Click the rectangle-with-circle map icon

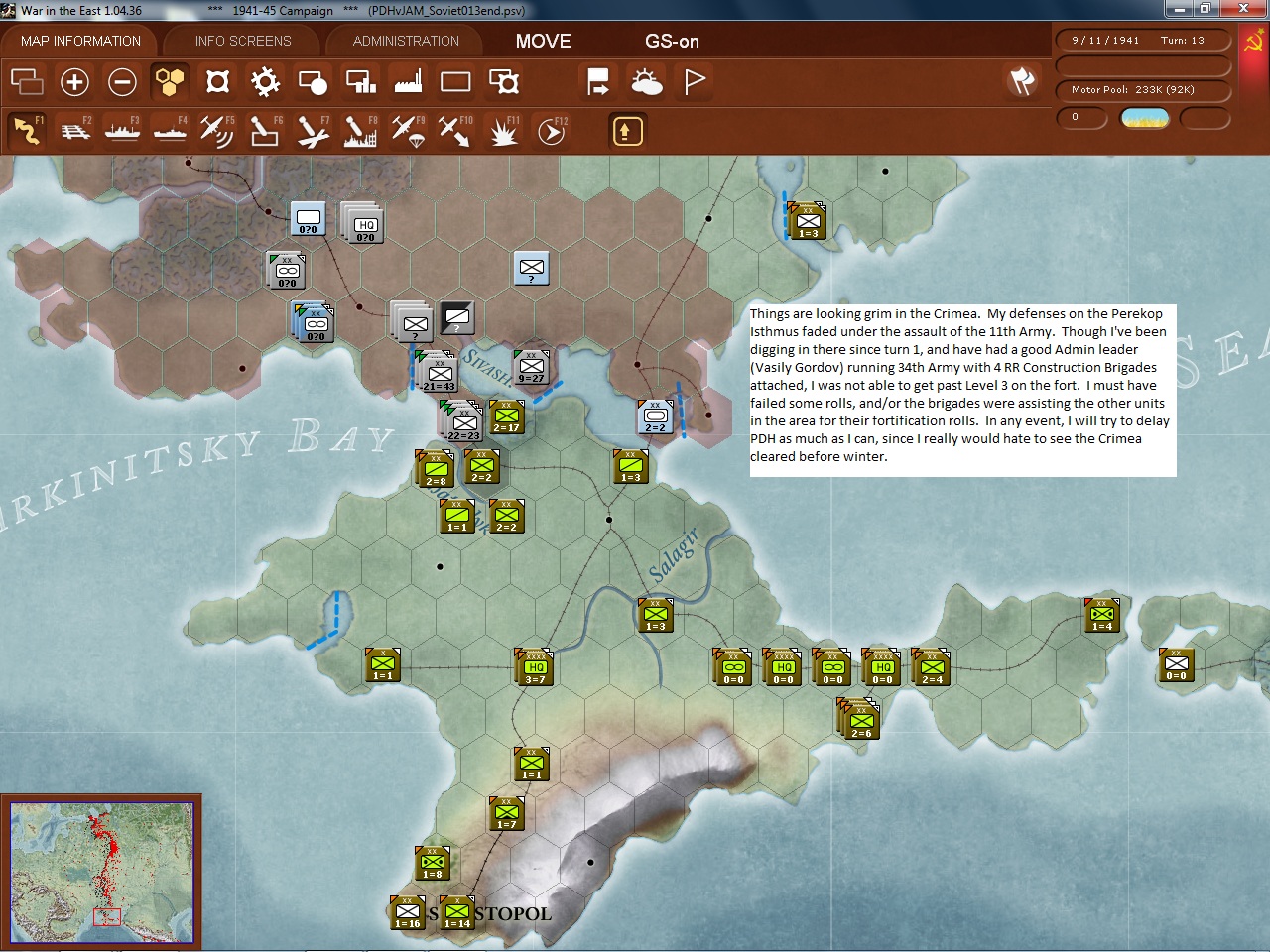coord(313,81)
